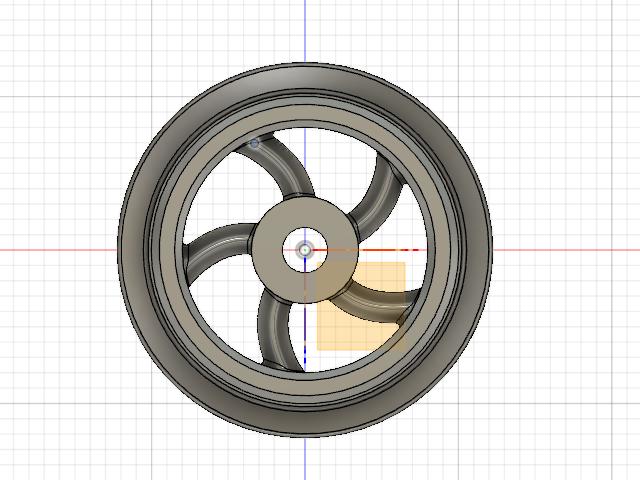The width and height of the screenshot is (640, 480).
Task: Select the origin point at the wheel center
Action: click(x=304, y=250)
